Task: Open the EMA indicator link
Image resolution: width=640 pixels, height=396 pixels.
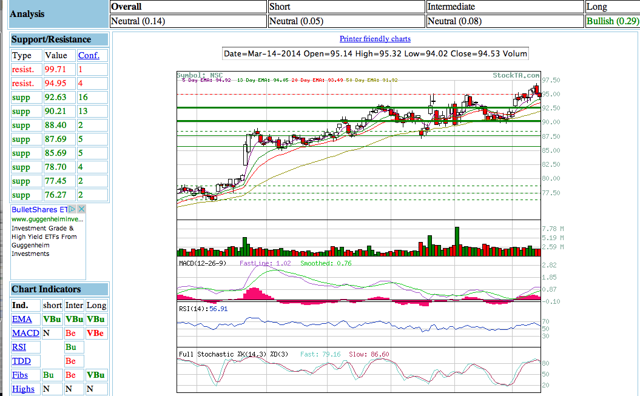Action: 22,319
